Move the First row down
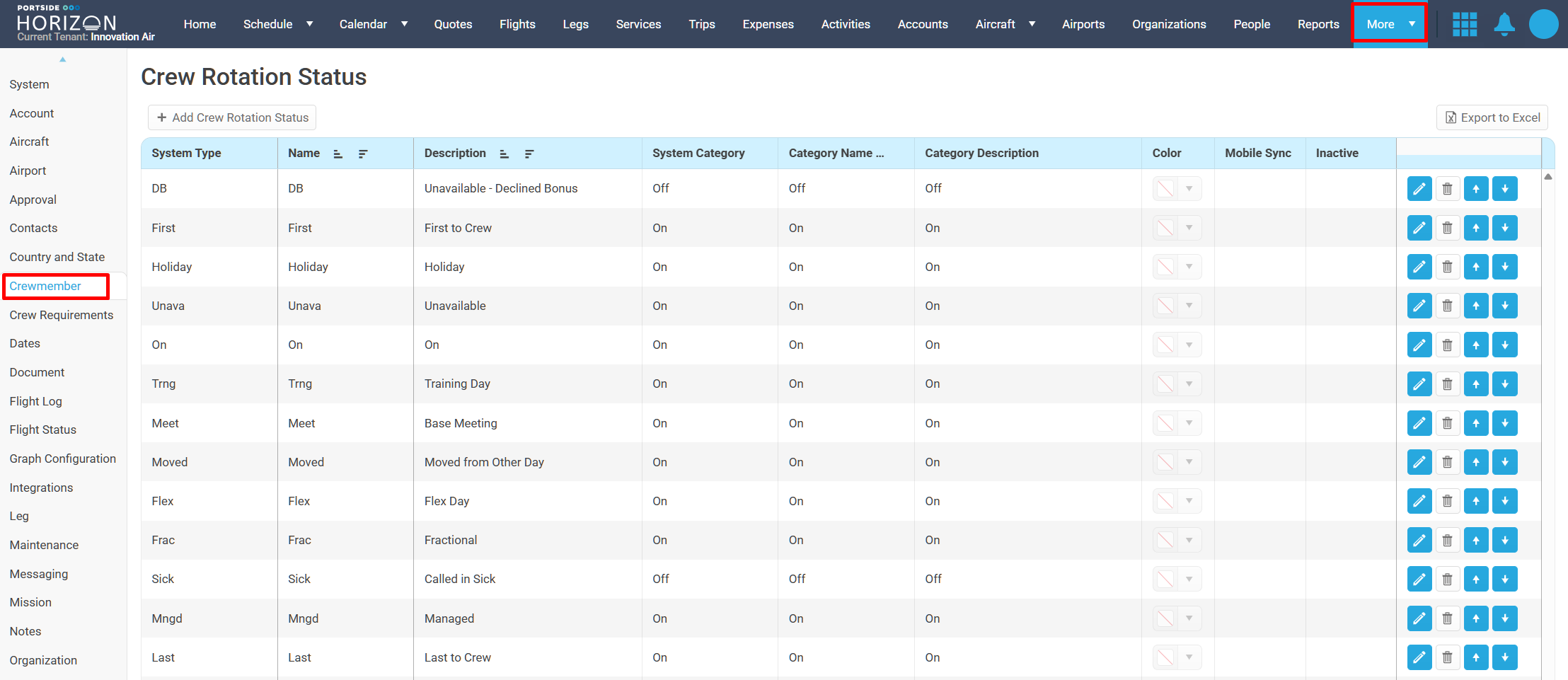This screenshot has width=1568, height=680. point(1504,228)
